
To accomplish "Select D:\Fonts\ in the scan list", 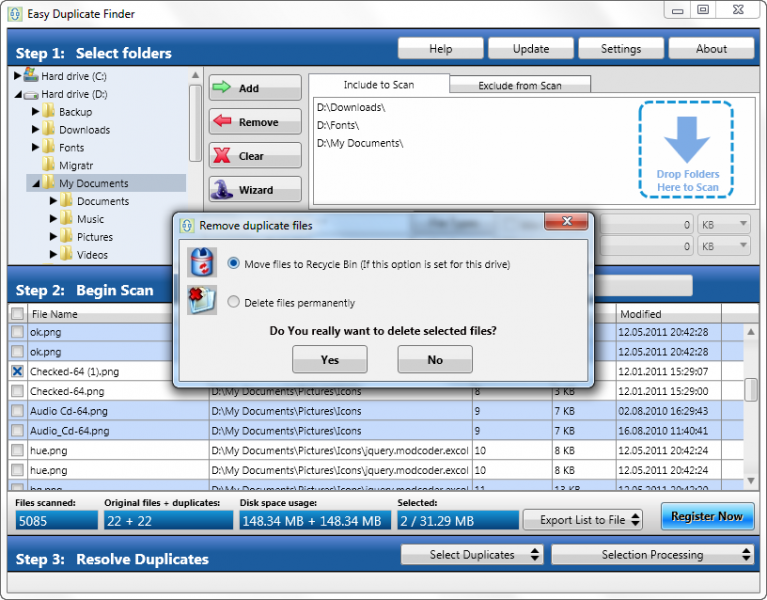I will (338, 125).
